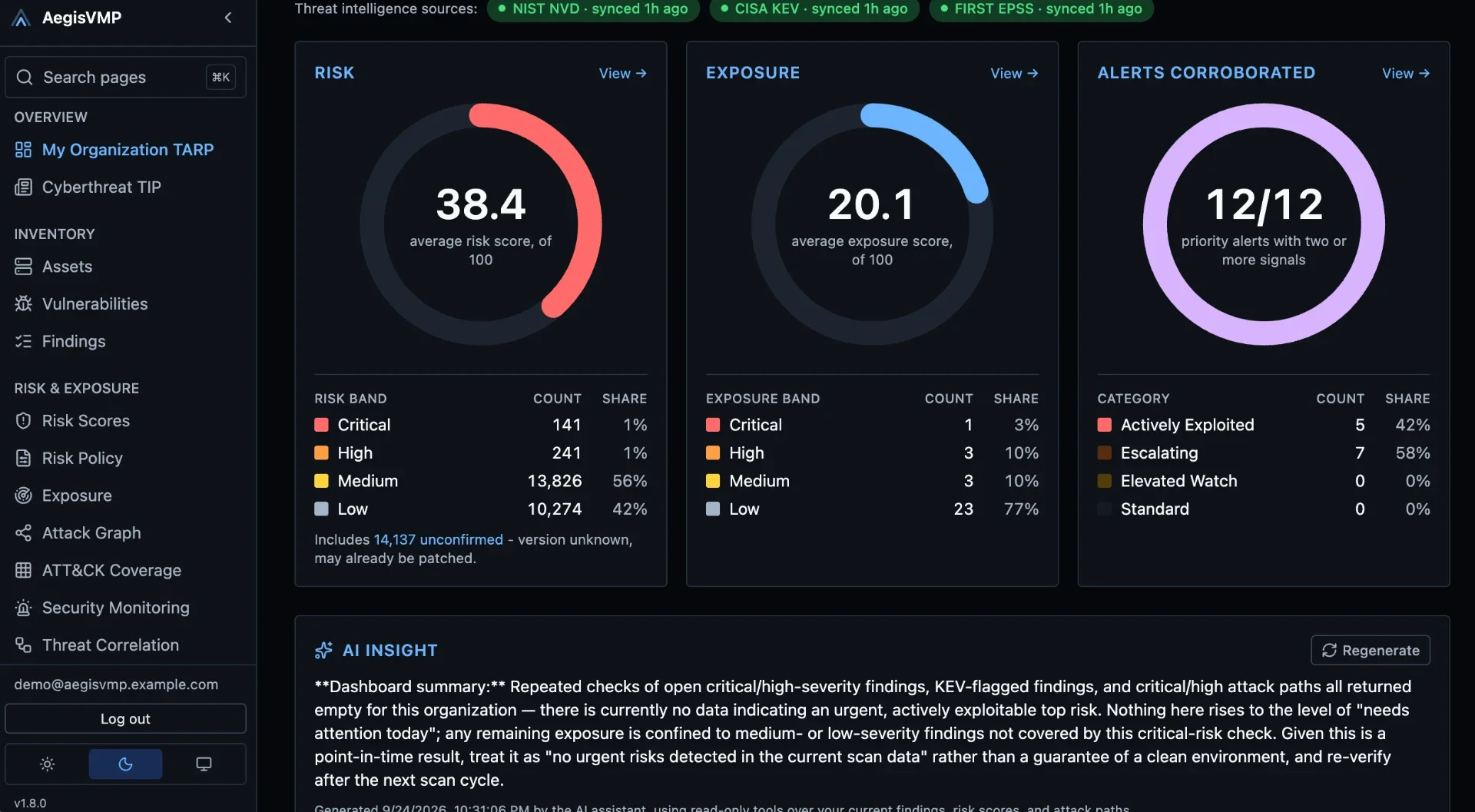
Task: Click the CISA KEV synced status badge
Action: point(814,9)
